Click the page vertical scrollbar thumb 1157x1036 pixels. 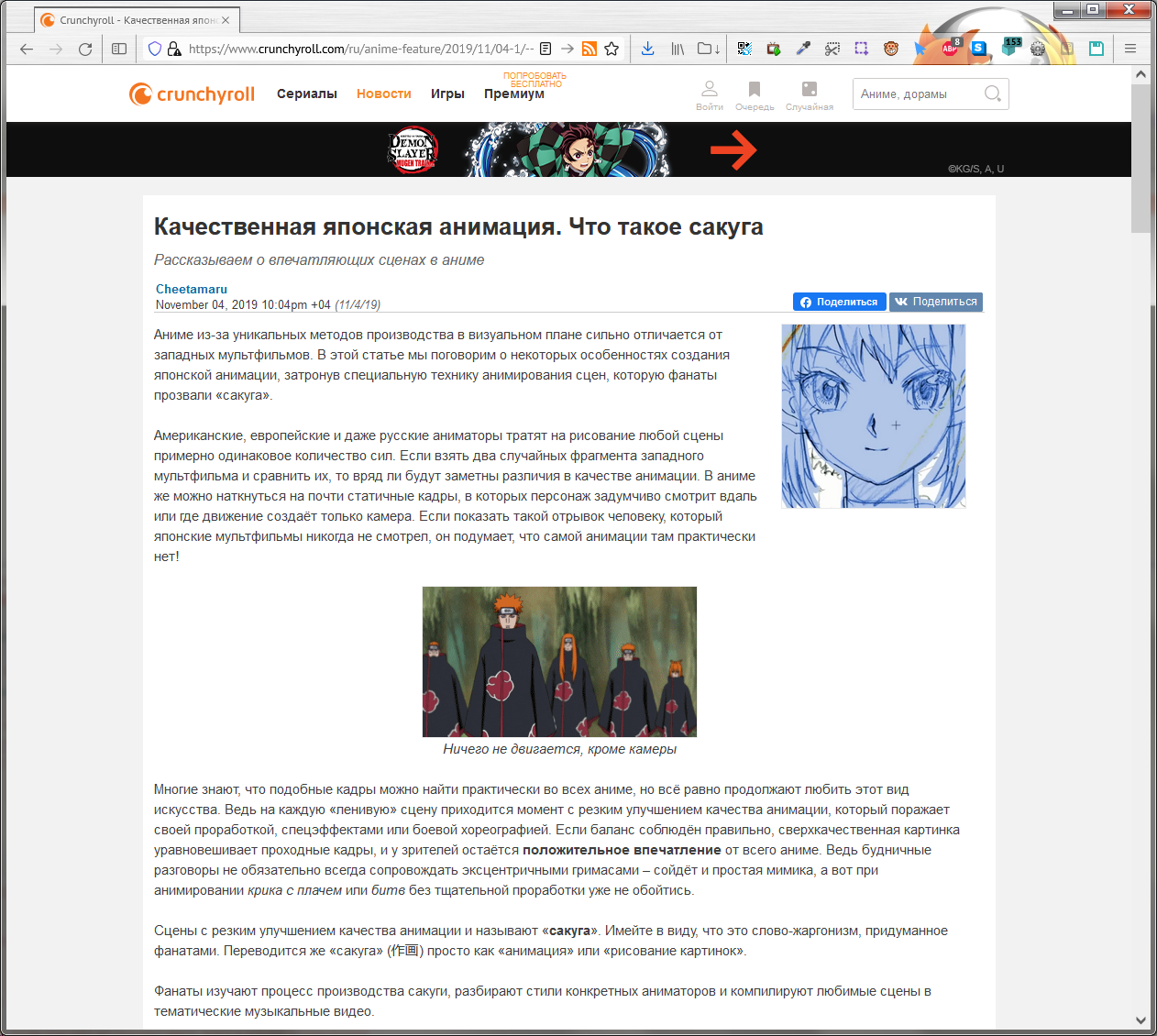1140,159
